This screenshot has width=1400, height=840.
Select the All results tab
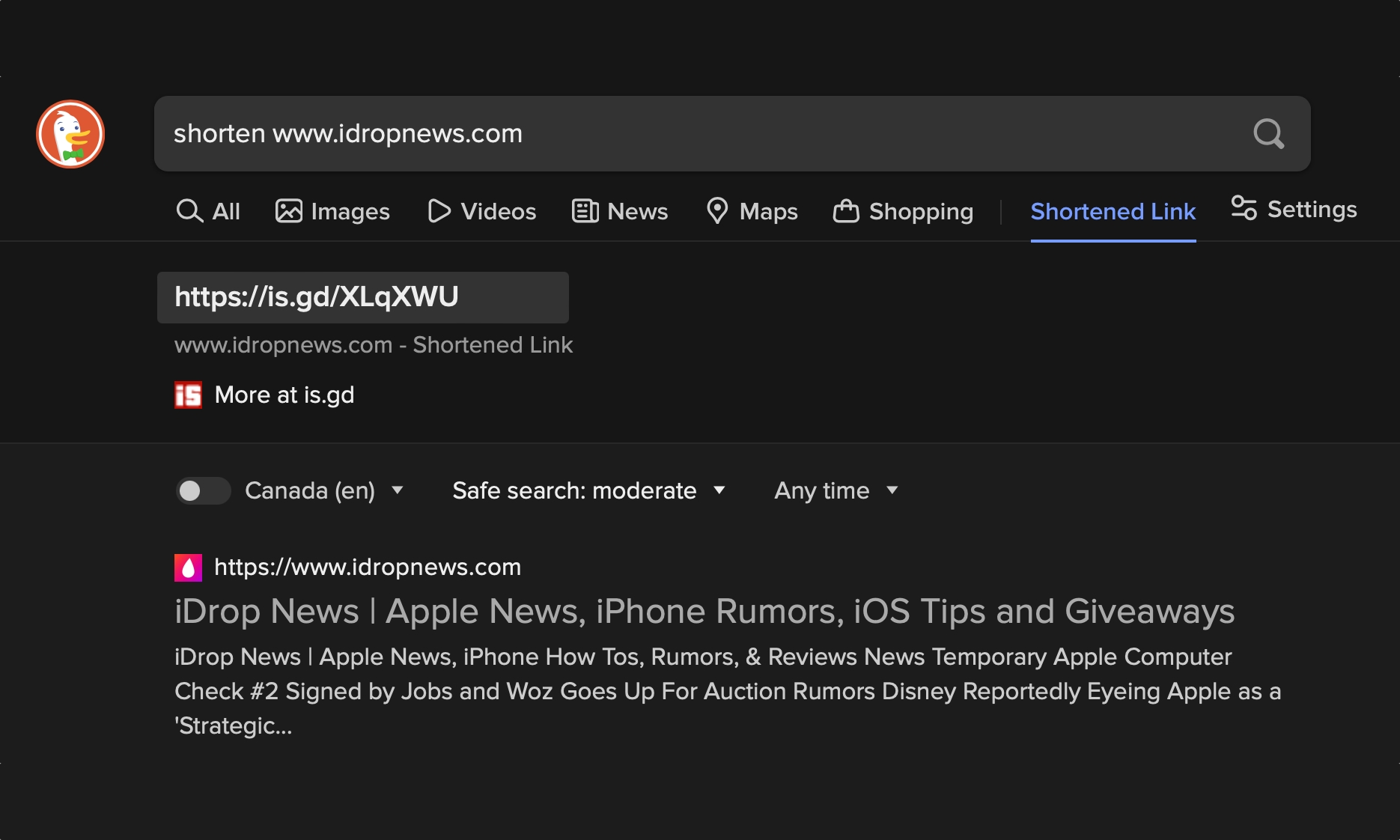[208, 211]
